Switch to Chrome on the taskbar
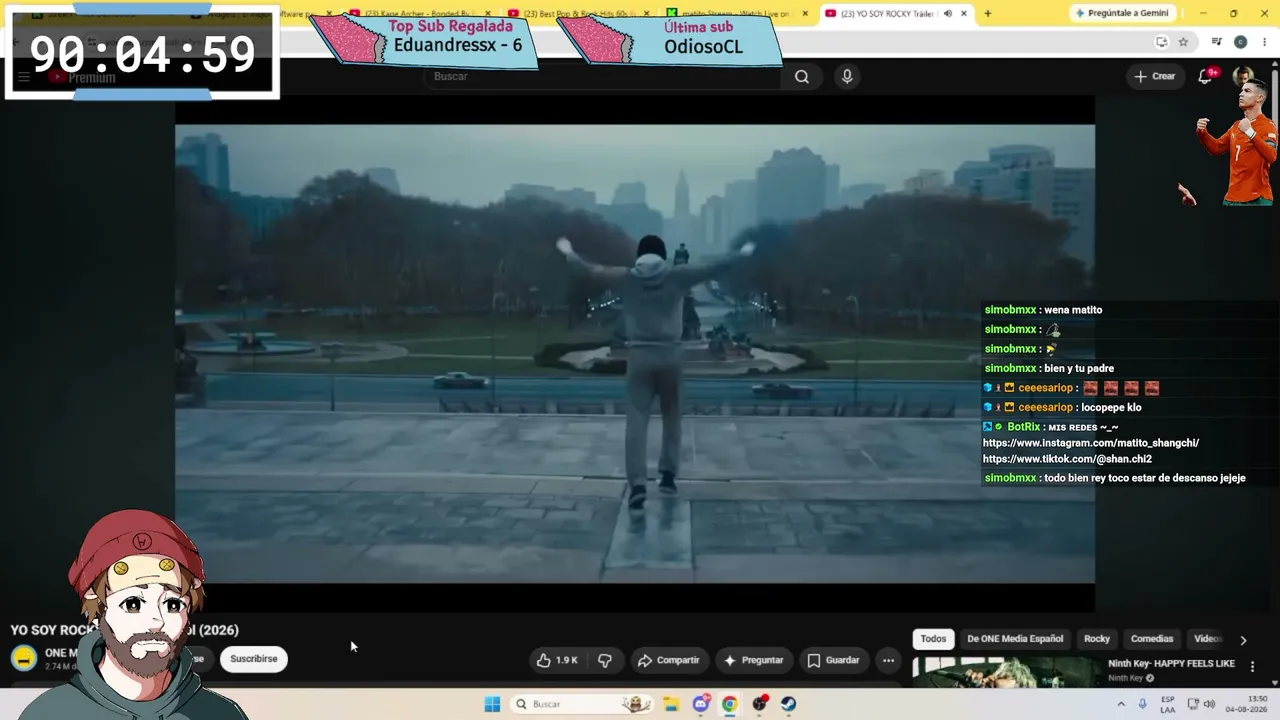This screenshot has height=720, width=1280. coord(730,704)
